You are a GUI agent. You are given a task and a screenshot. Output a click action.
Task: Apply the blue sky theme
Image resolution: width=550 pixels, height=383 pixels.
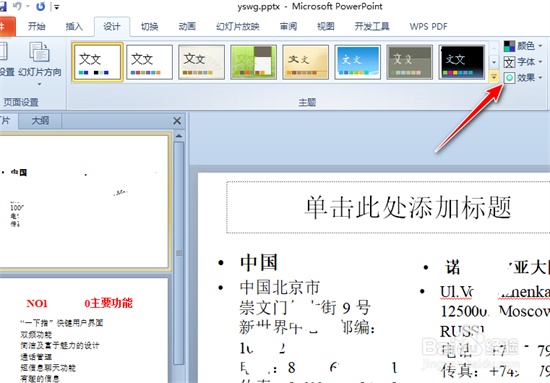point(357,62)
